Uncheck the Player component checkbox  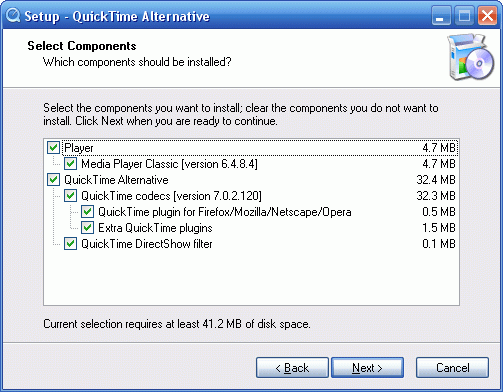click(x=53, y=148)
